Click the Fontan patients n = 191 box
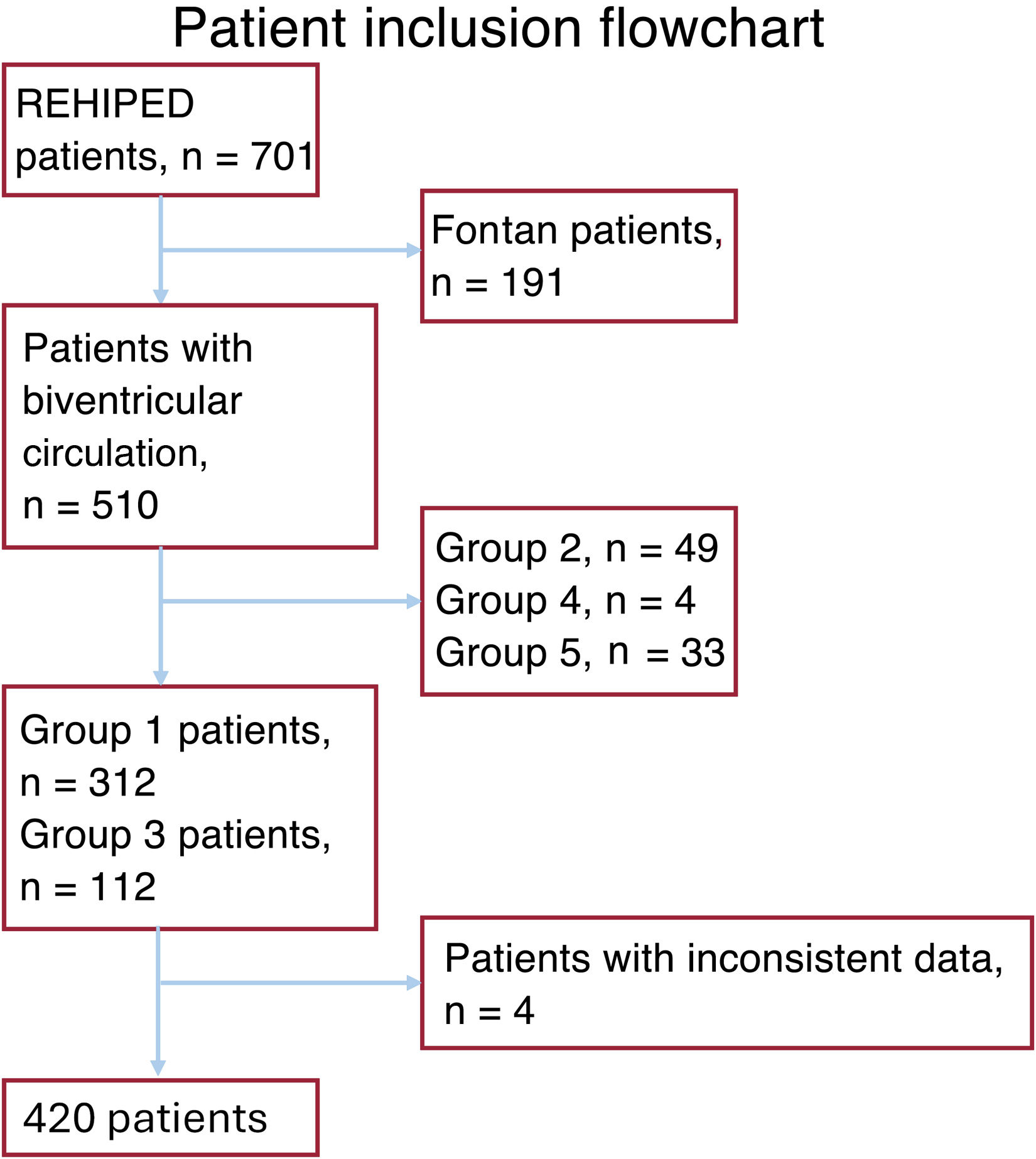This screenshot has height=1159, width=1036. 578,256
